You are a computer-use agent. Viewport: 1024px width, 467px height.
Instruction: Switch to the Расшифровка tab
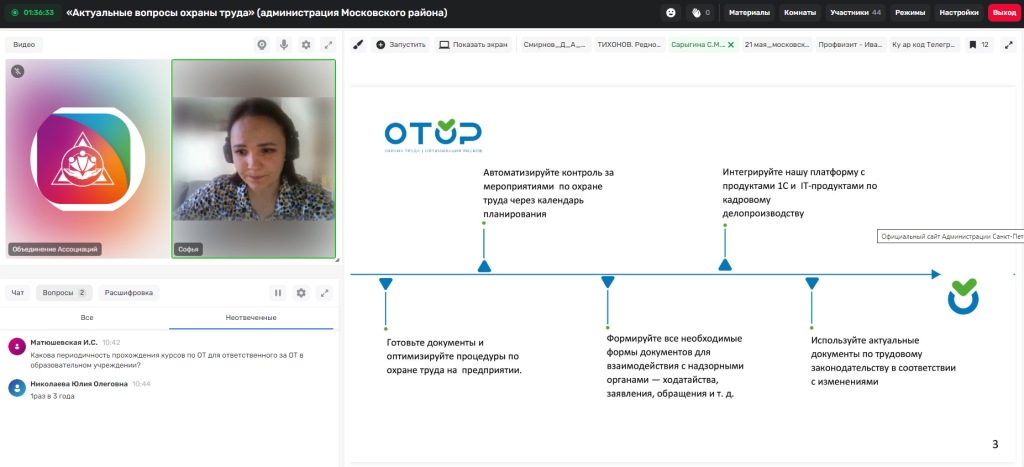[x=129, y=293]
